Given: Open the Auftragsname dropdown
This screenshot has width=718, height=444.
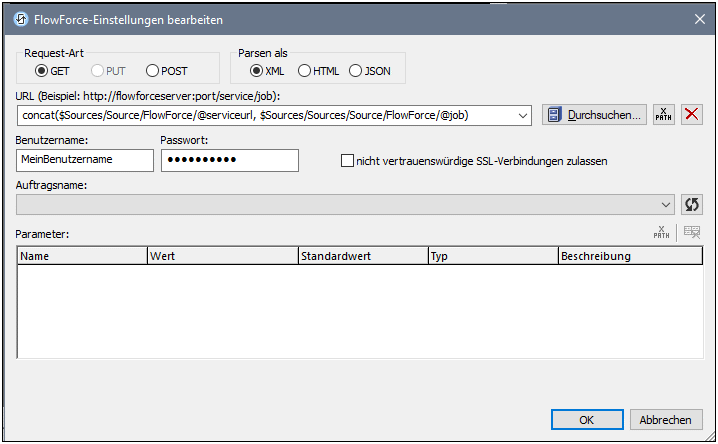Looking at the screenshot, I should tap(667, 204).
